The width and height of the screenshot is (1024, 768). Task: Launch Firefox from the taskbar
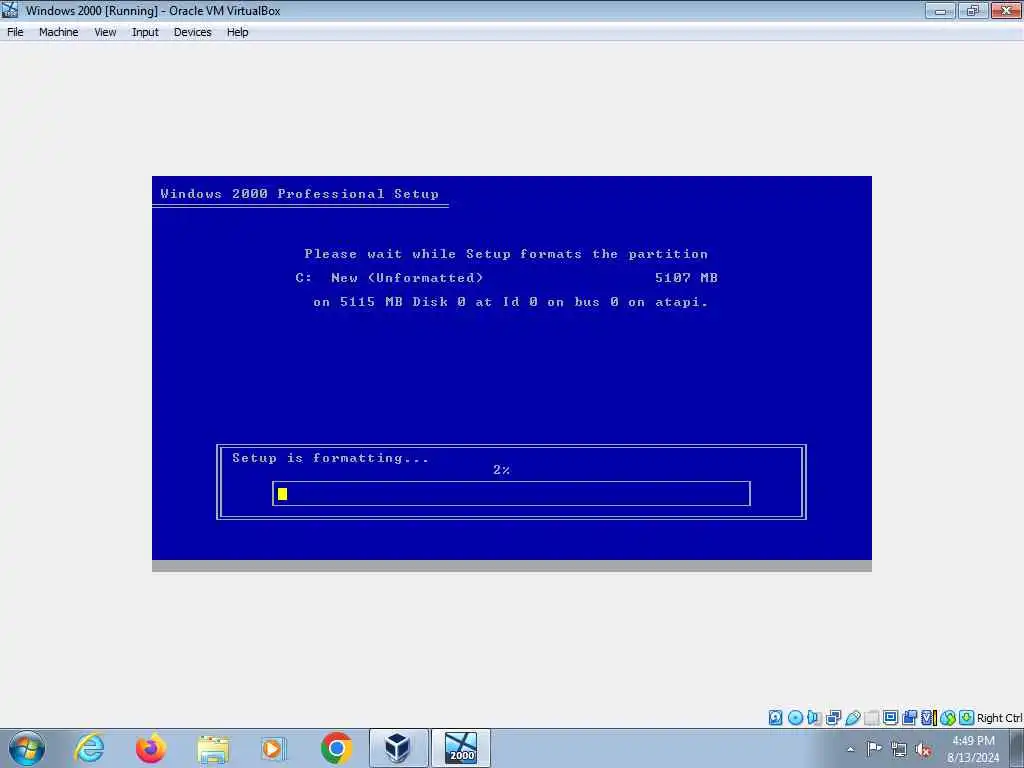click(150, 748)
